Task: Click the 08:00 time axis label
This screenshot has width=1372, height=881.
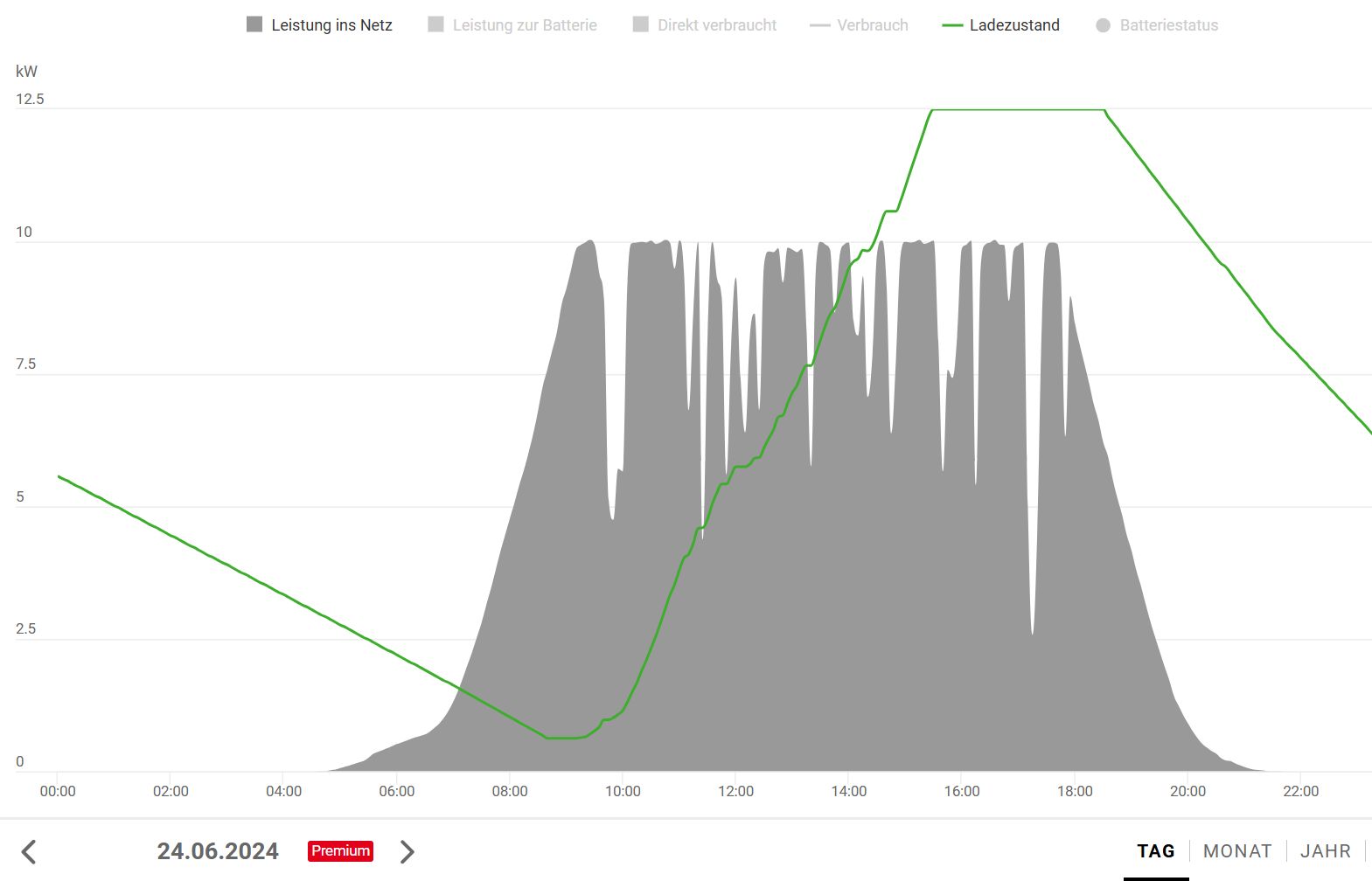Action: (510, 791)
